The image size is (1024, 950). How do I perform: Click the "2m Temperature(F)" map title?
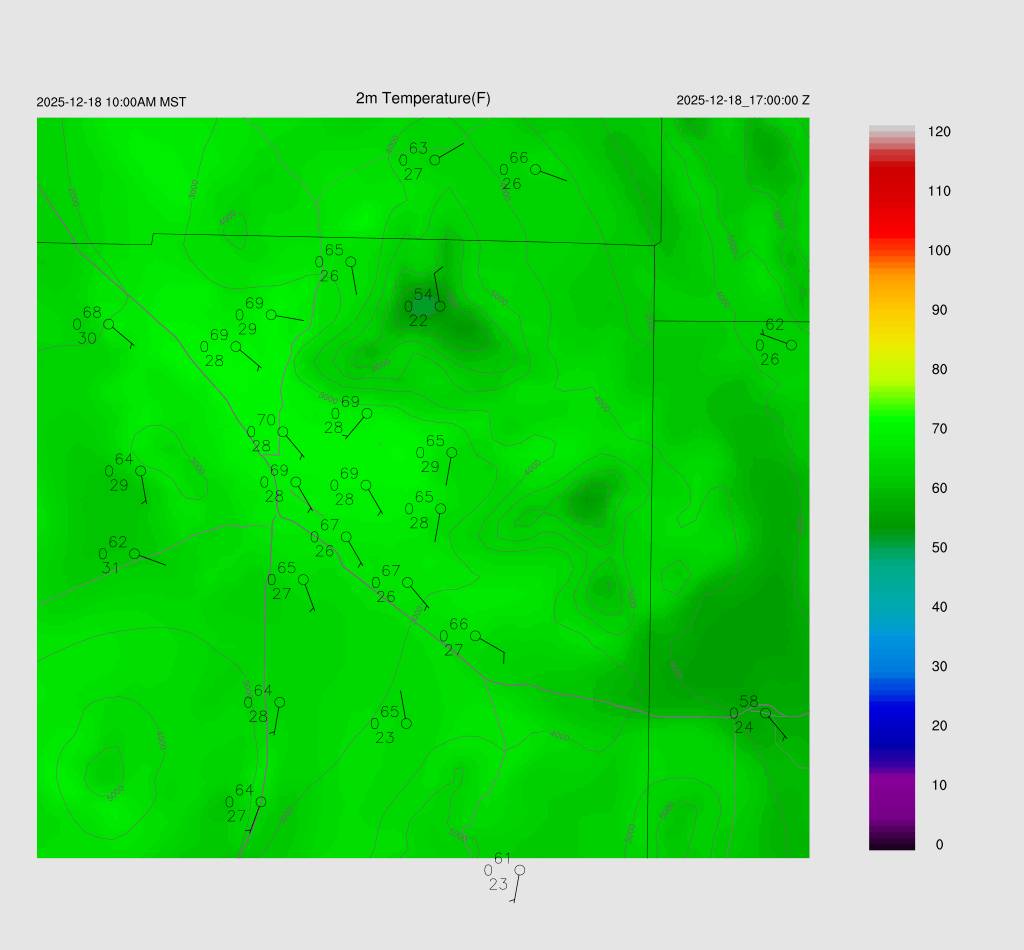pos(423,99)
